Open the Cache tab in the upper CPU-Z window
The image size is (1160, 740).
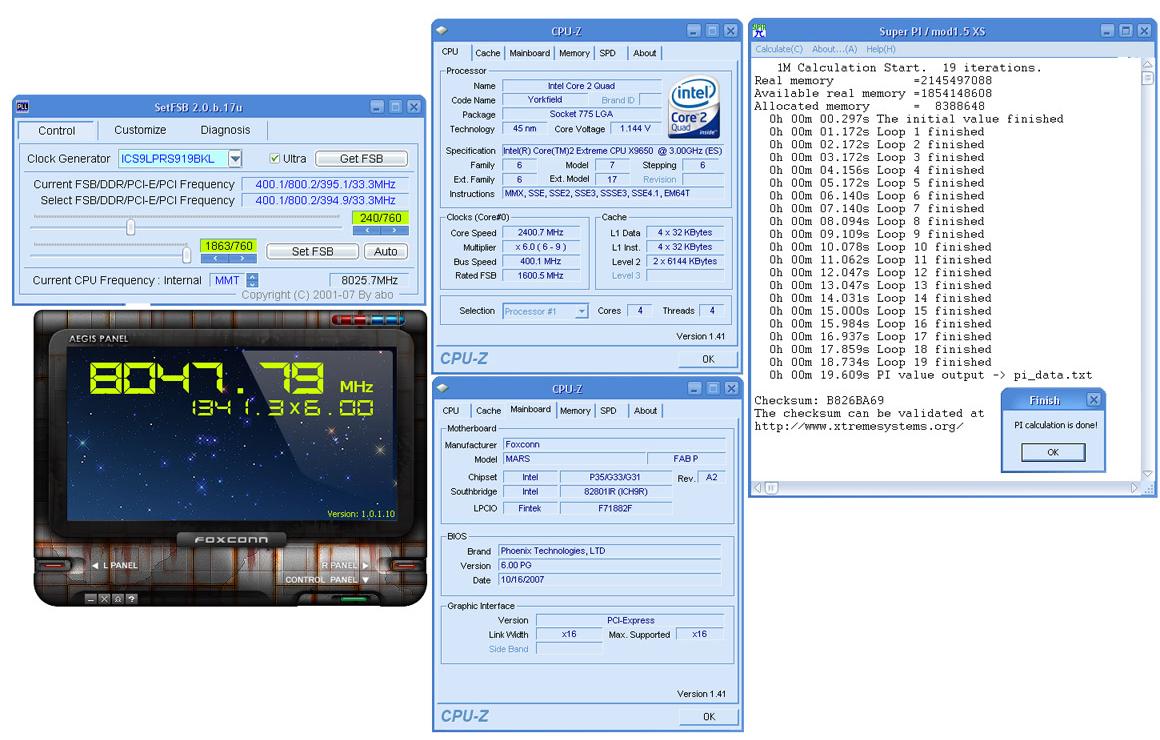[488, 53]
